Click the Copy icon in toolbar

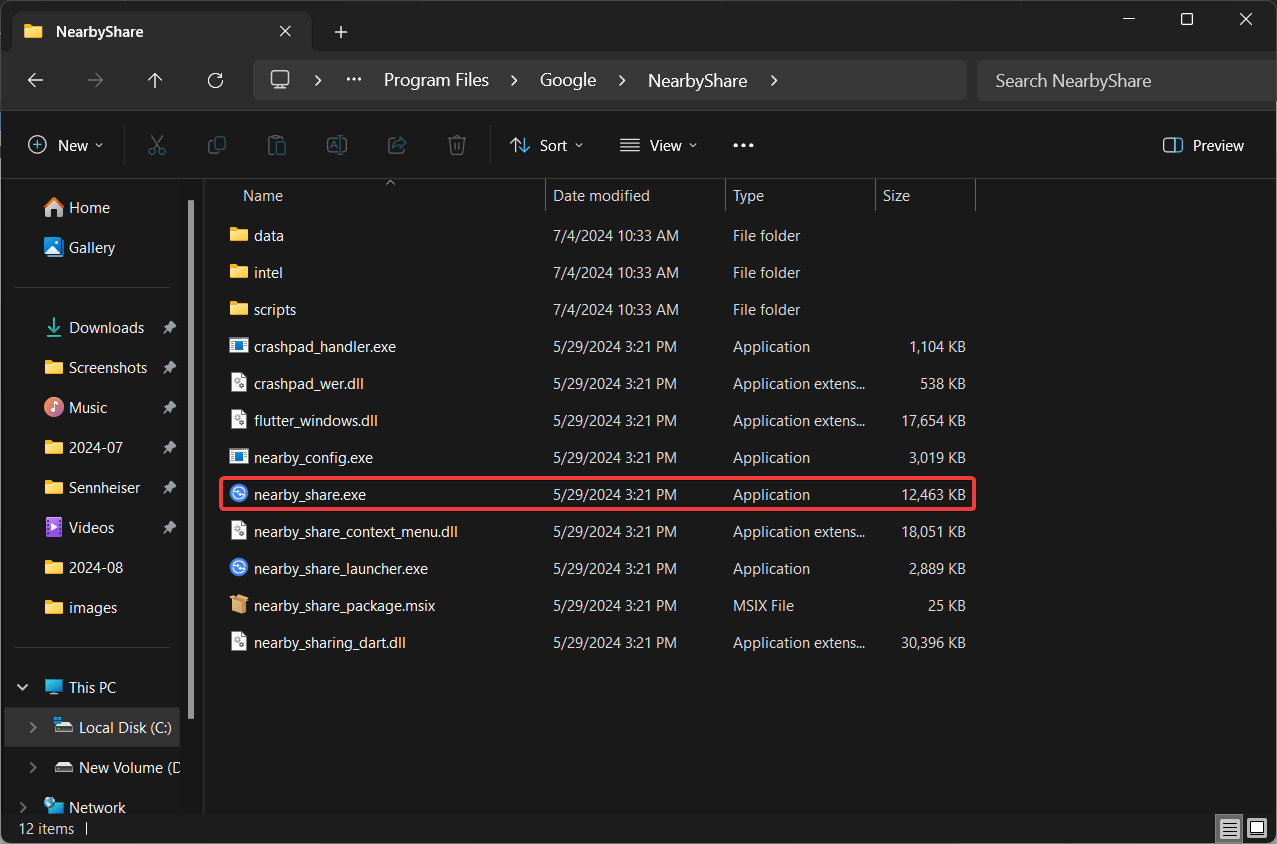(217, 146)
